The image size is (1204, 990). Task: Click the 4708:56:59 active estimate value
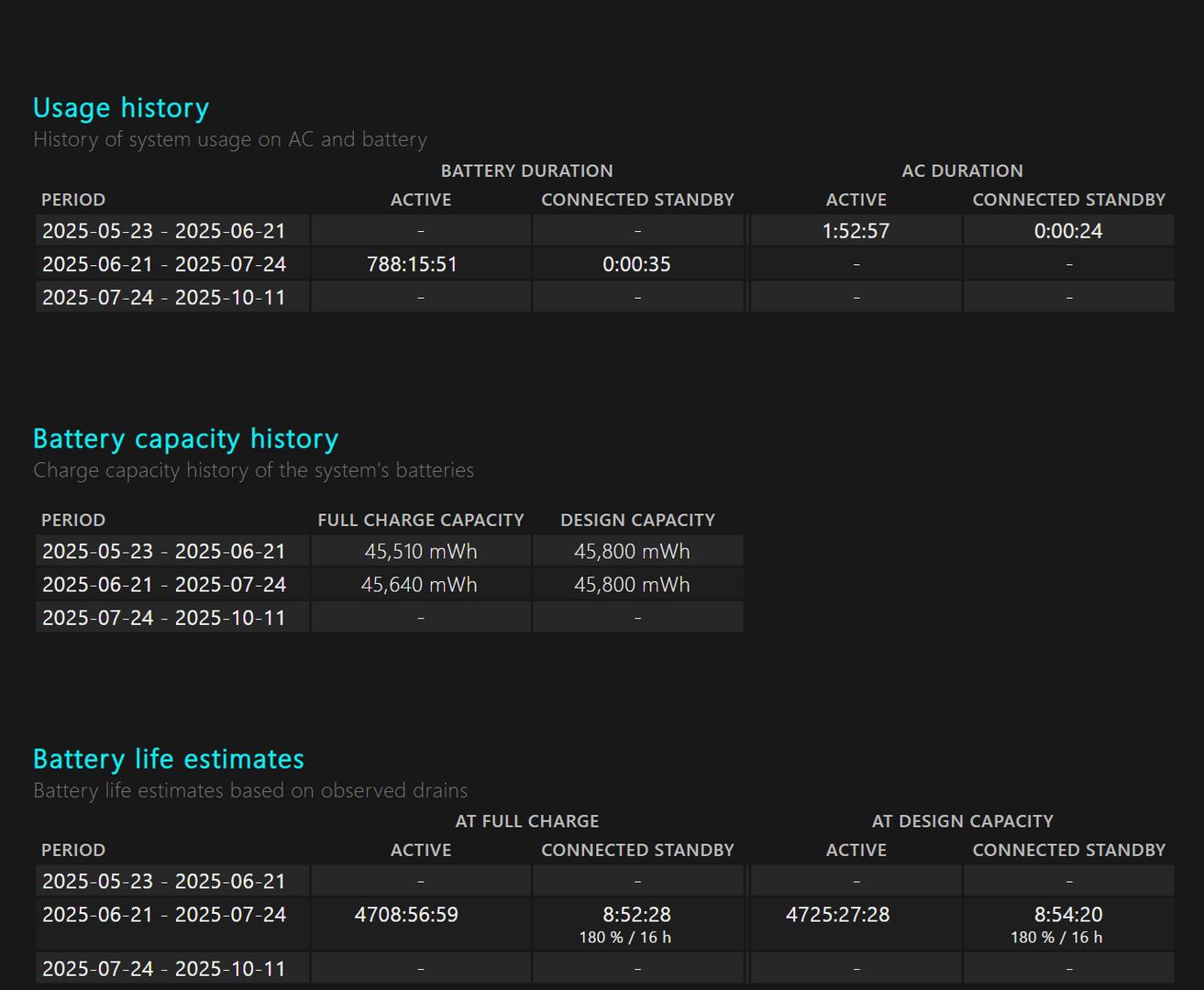(x=406, y=915)
